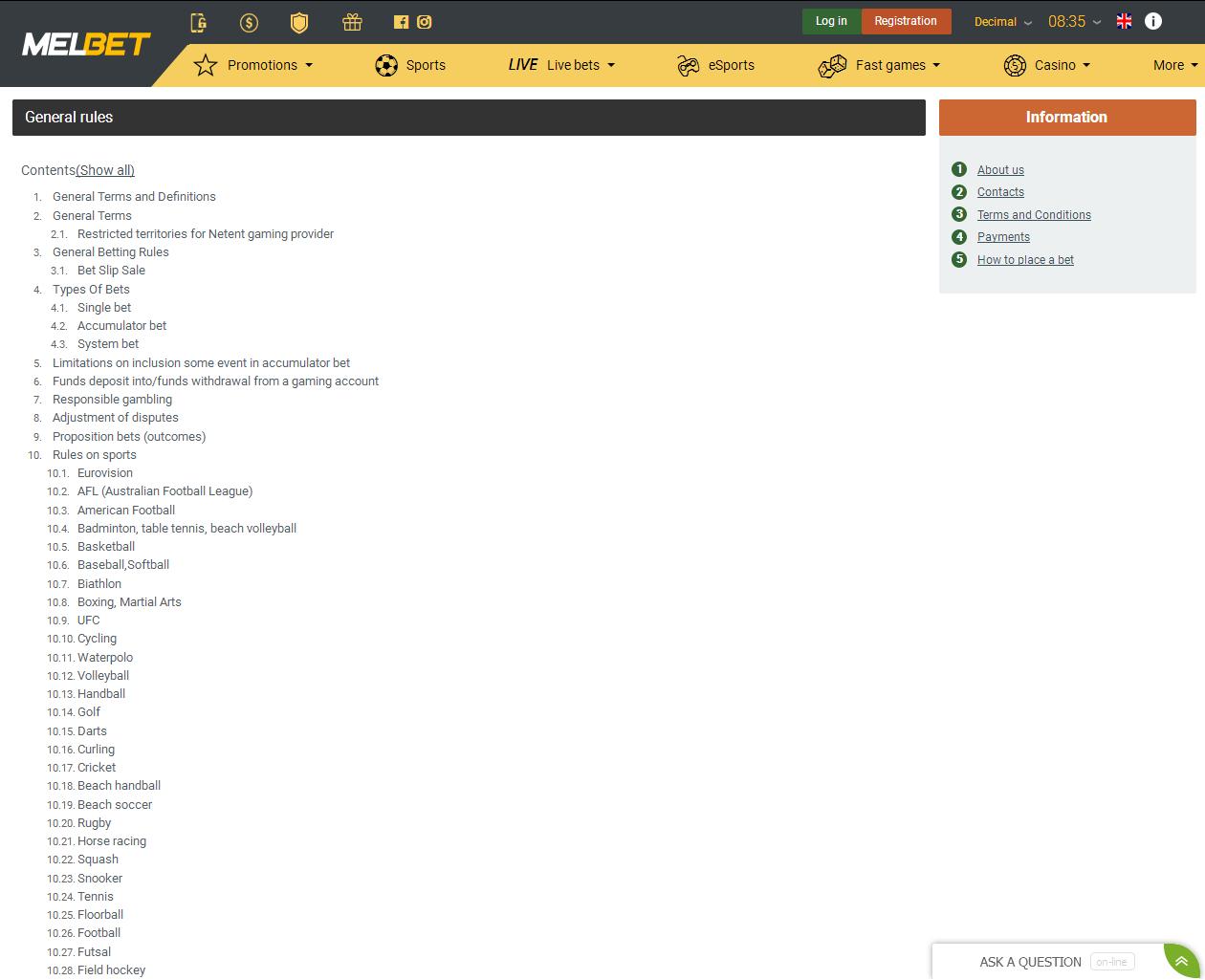Click the Registration button
The width and height of the screenshot is (1205, 980).
tap(906, 21)
